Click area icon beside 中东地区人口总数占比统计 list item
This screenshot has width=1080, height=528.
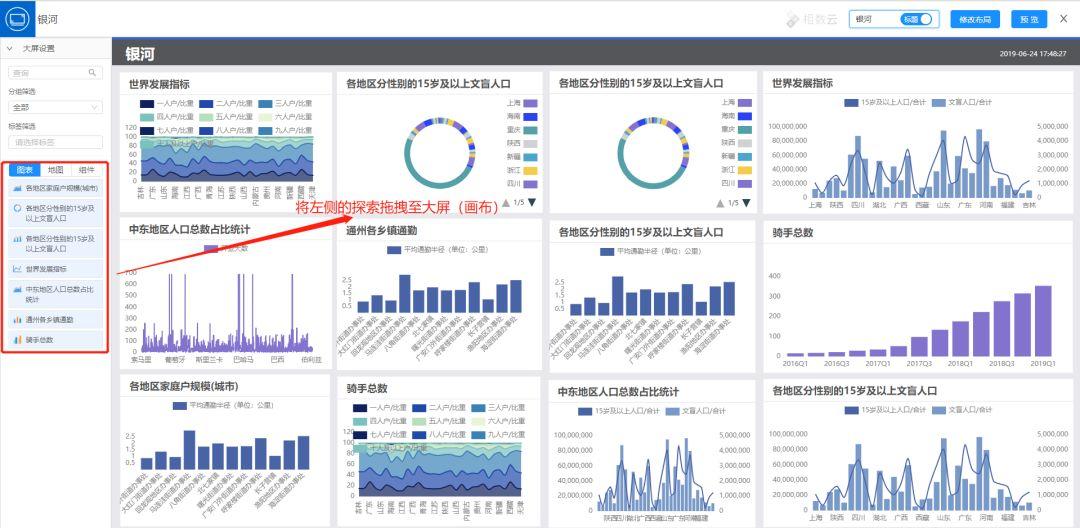pyautogui.click(x=17, y=290)
